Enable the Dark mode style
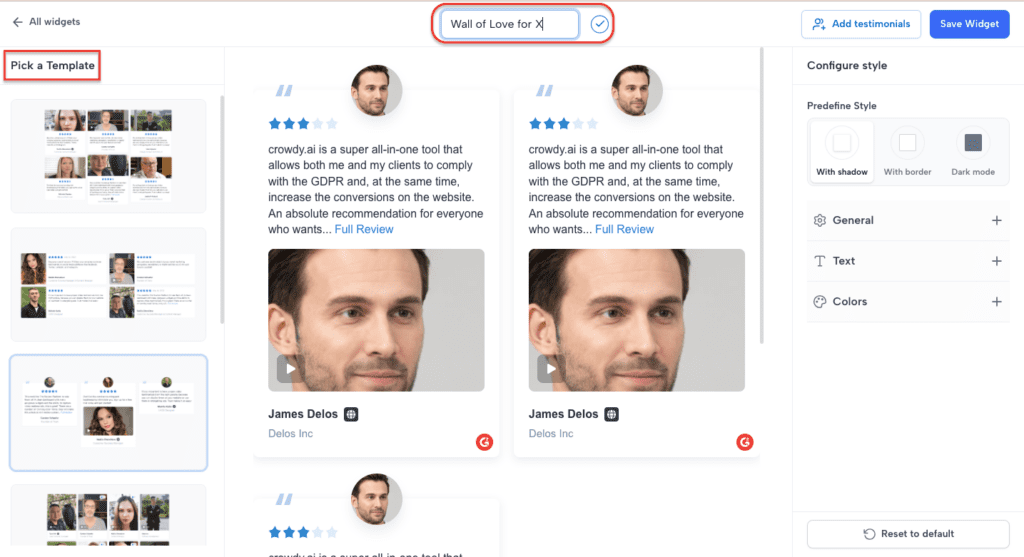 tap(972, 152)
